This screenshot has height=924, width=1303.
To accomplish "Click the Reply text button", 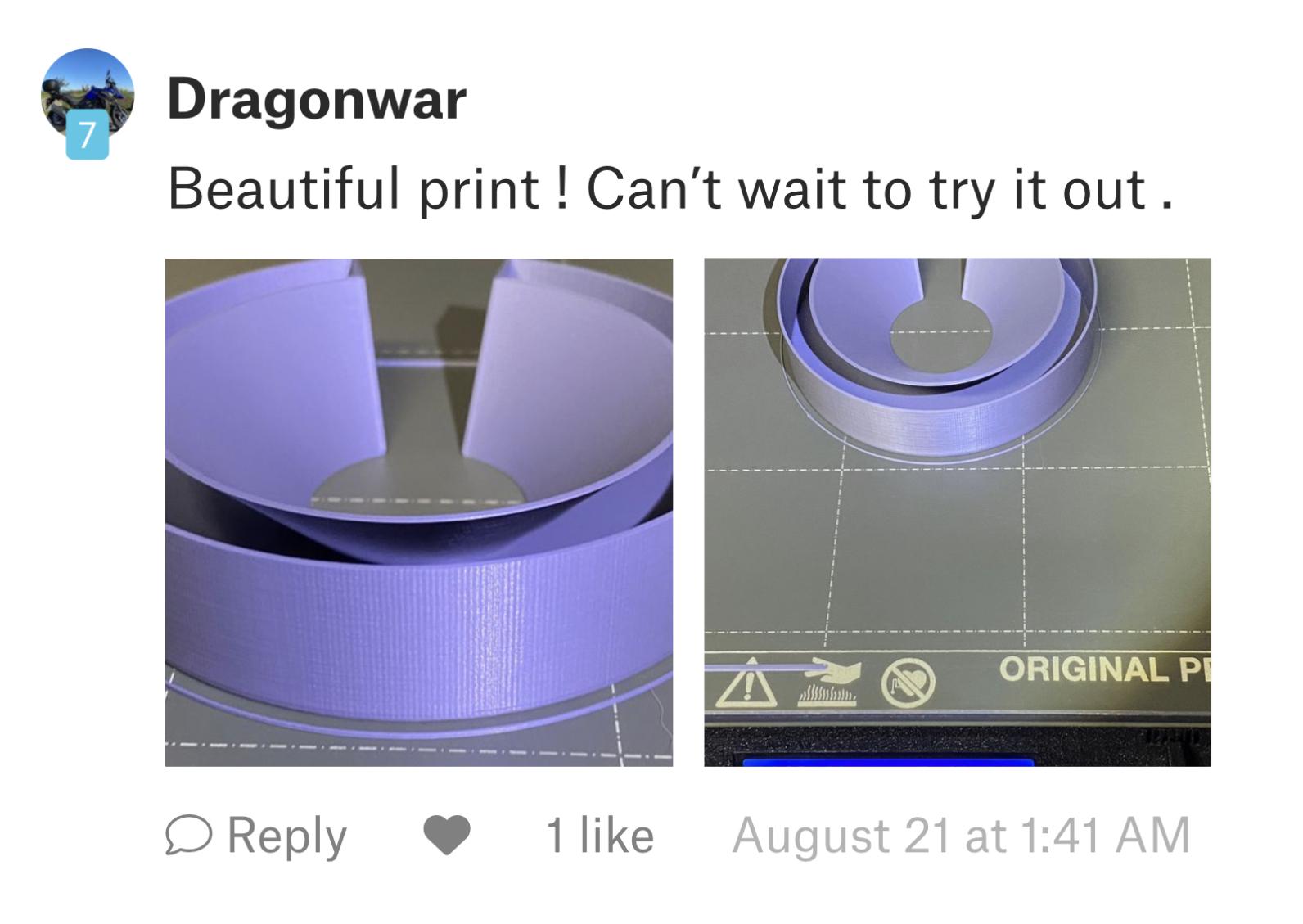I will pos(287,836).
